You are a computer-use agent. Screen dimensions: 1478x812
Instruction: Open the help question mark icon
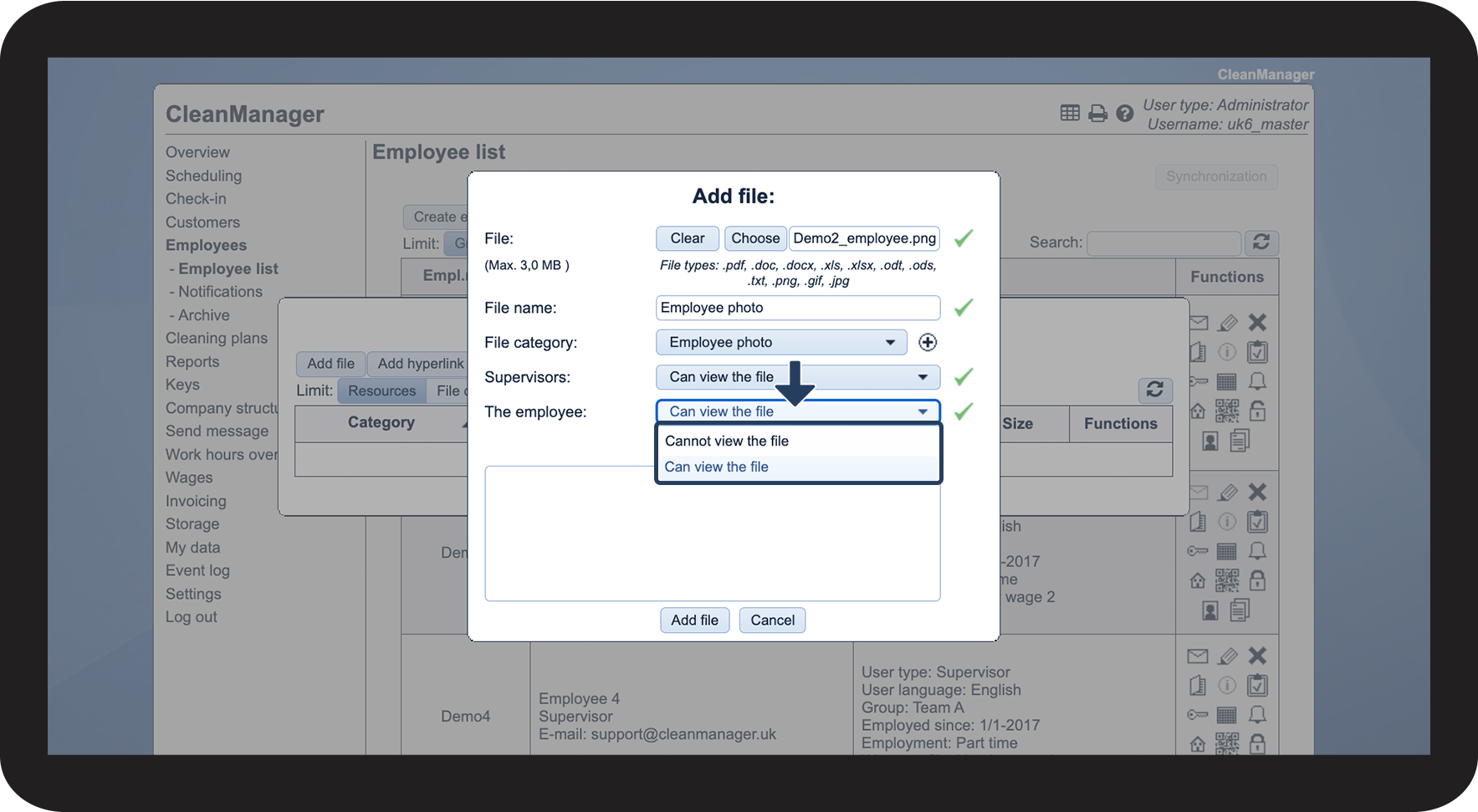[x=1125, y=113]
